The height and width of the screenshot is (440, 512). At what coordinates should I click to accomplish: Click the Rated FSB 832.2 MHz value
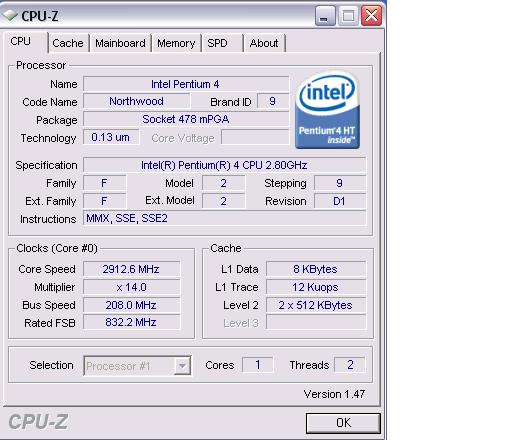(x=131, y=322)
